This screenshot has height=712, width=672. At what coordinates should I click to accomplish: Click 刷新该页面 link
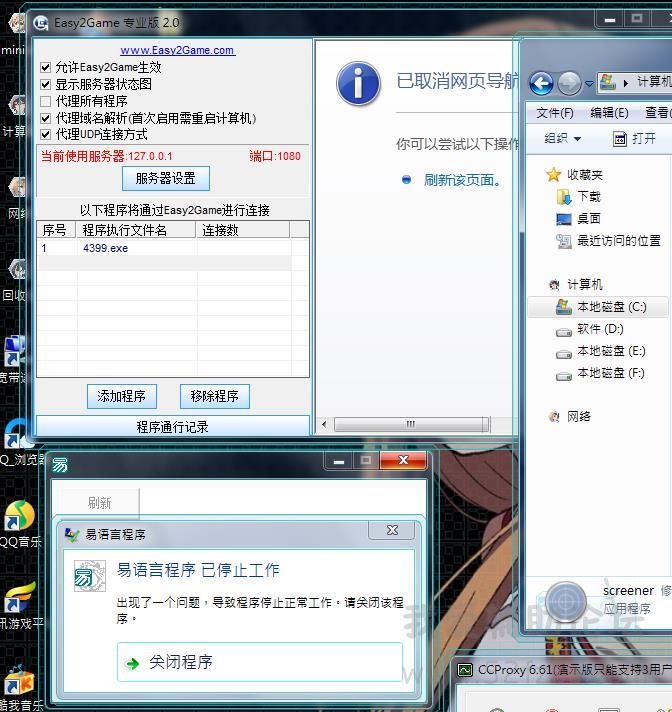[462, 180]
